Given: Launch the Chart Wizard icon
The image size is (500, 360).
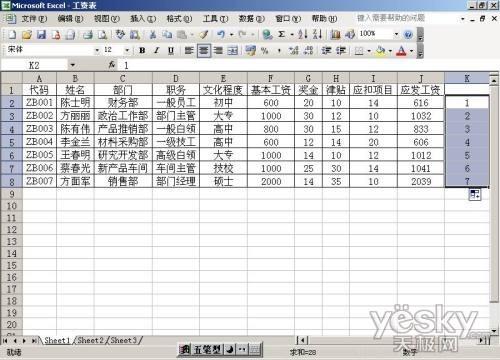Looking at the screenshot, I should coord(335,34).
